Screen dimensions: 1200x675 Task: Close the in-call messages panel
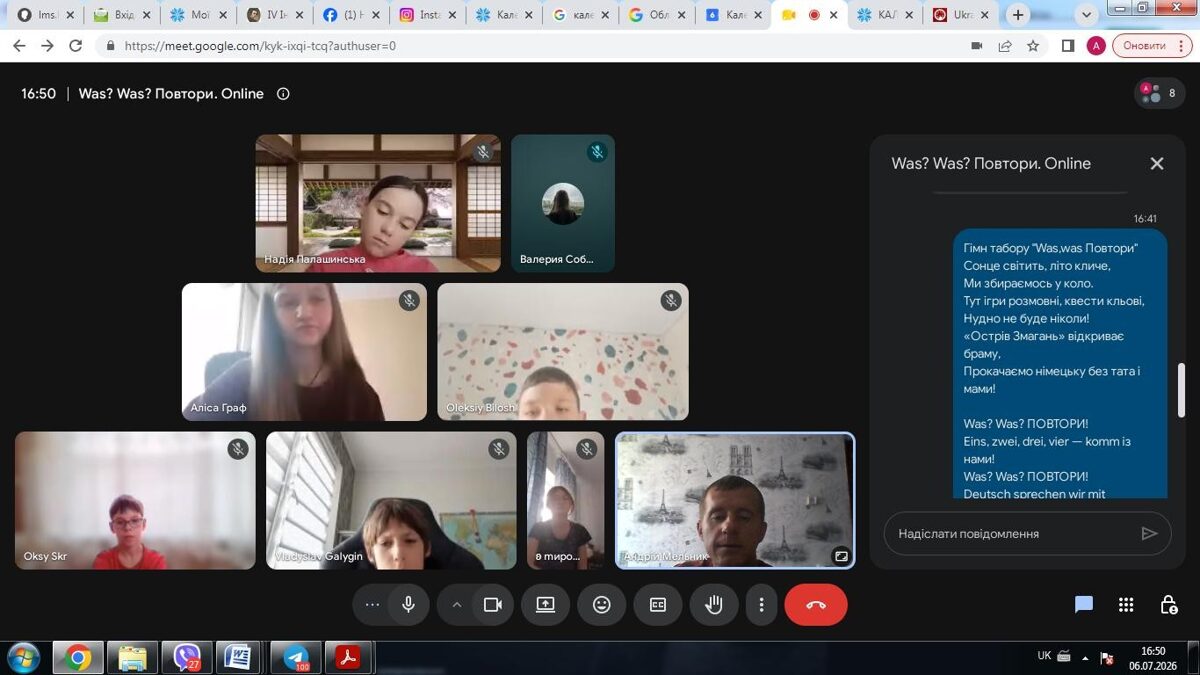[x=1157, y=163]
